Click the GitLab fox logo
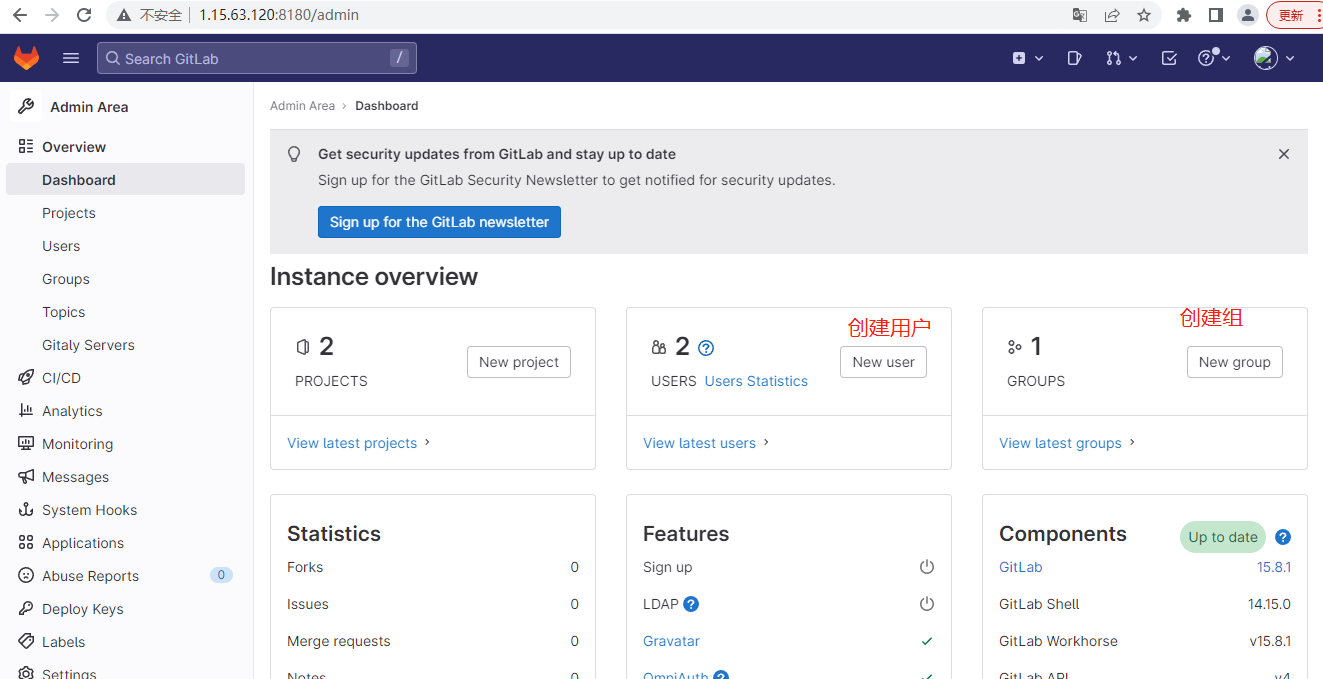This screenshot has height=679, width=1323. point(26,58)
